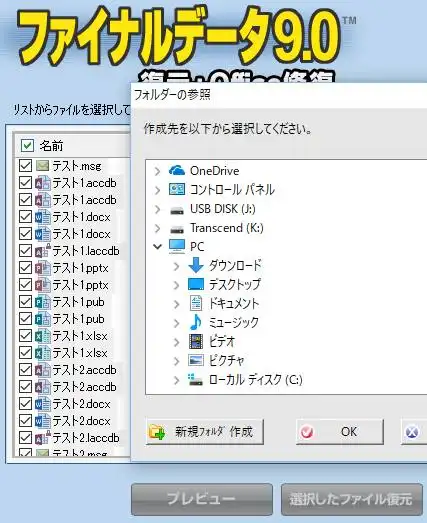This screenshot has height=523, width=427.
Task: Select the Transcend (K:) drive icon
Action: tap(177, 229)
